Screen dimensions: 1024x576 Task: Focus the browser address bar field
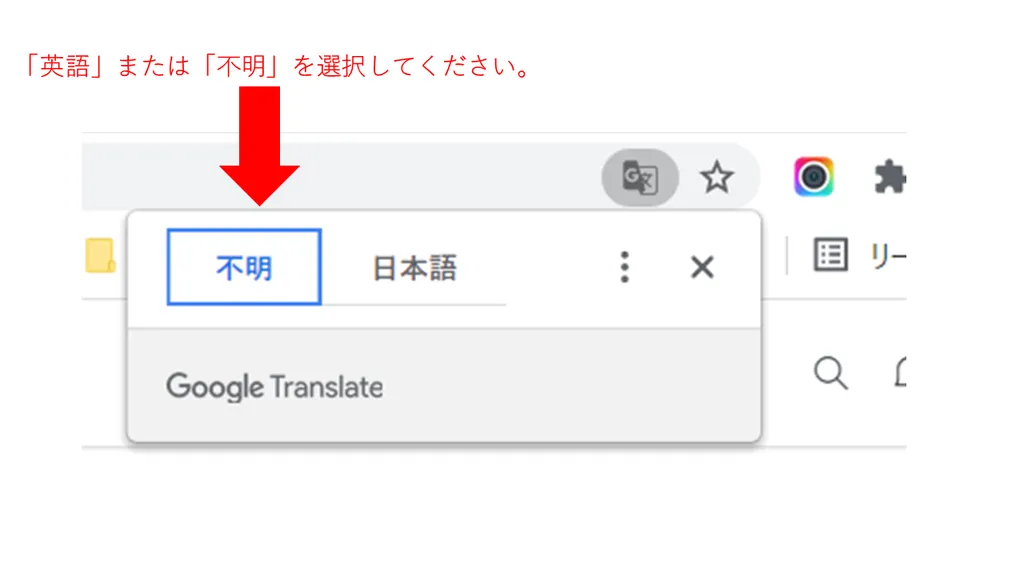pyautogui.click(x=342, y=177)
